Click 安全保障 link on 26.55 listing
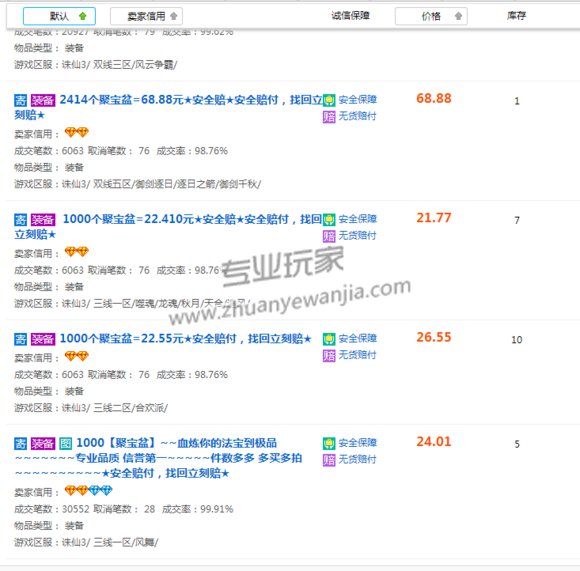 tap(357, 338)
